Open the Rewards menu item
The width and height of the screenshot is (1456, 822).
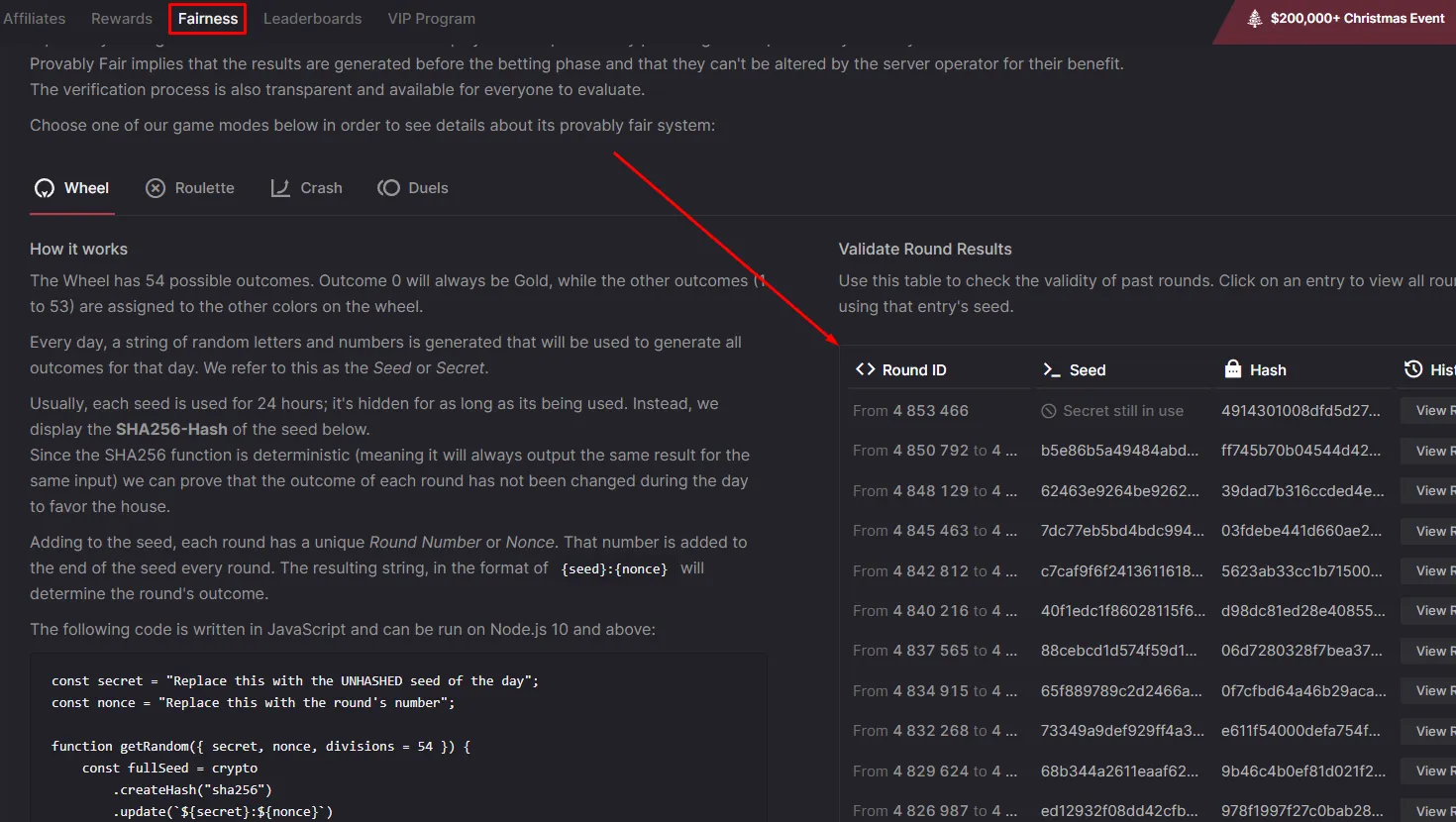pyautogui.click(x=122, y=18)
